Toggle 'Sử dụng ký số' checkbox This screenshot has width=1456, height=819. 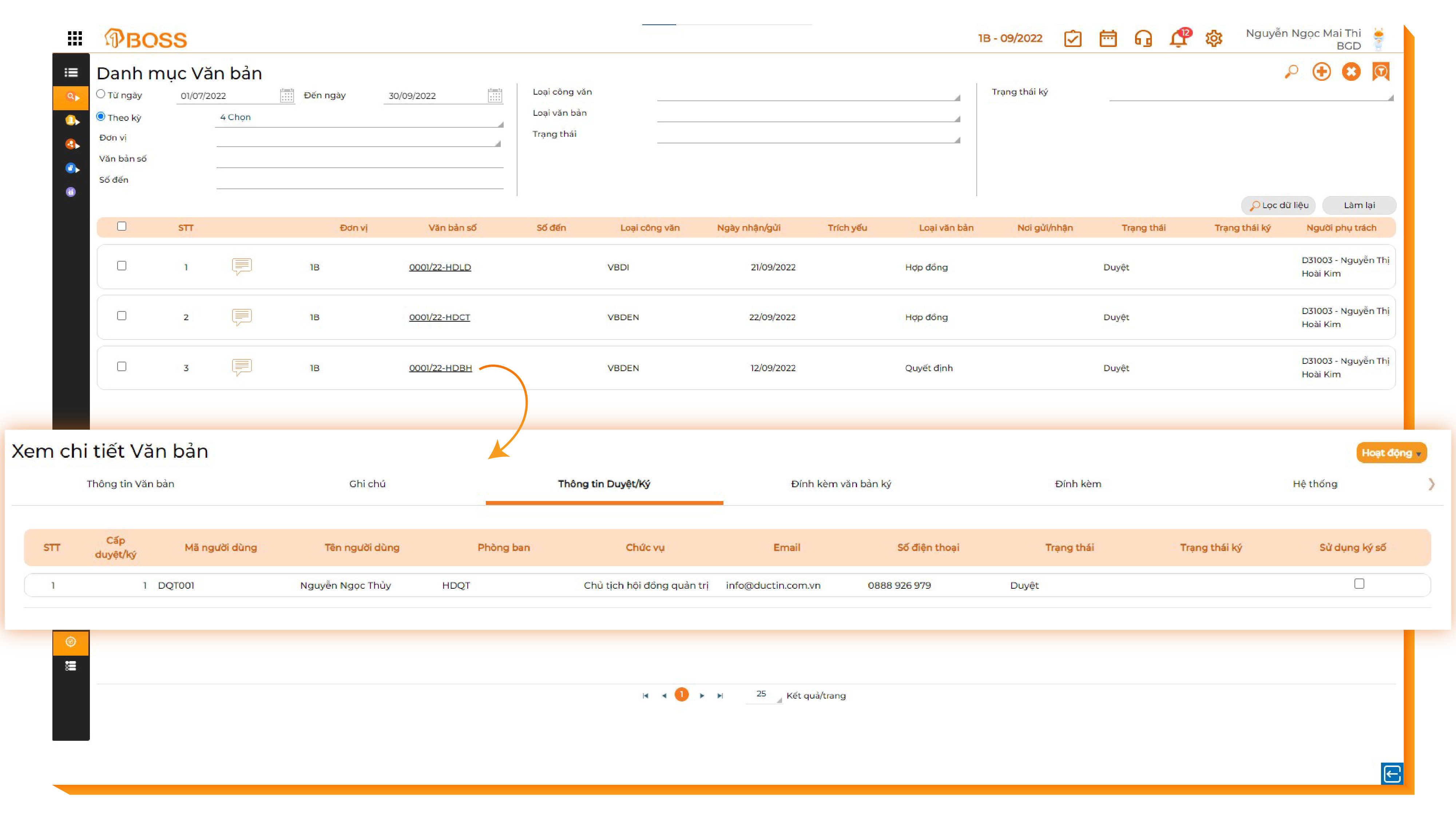[x=1359, y=584]
